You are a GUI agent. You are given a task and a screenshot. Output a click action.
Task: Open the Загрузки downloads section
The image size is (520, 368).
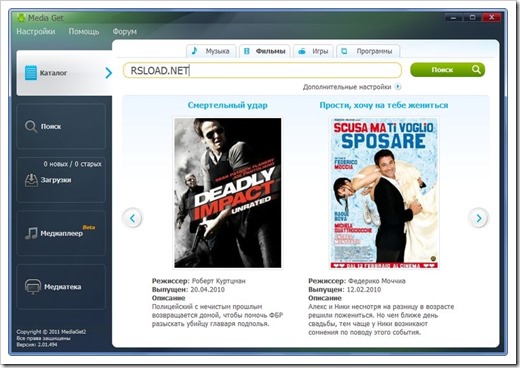click(61, 180)
